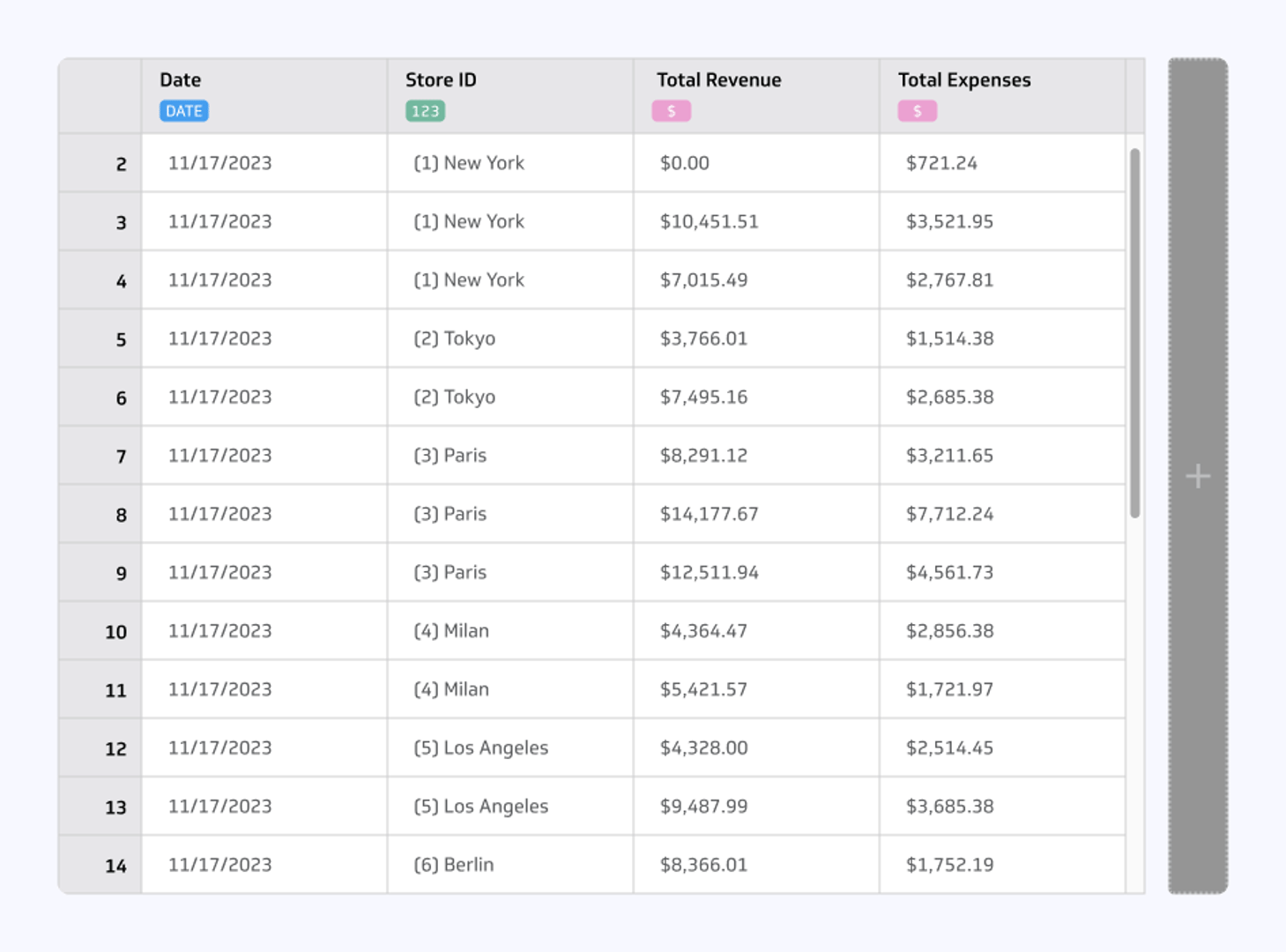Viewport: 1286px width, 952px height.
Task: Click the $4,328.00 revenue cell
Action: 756,747
